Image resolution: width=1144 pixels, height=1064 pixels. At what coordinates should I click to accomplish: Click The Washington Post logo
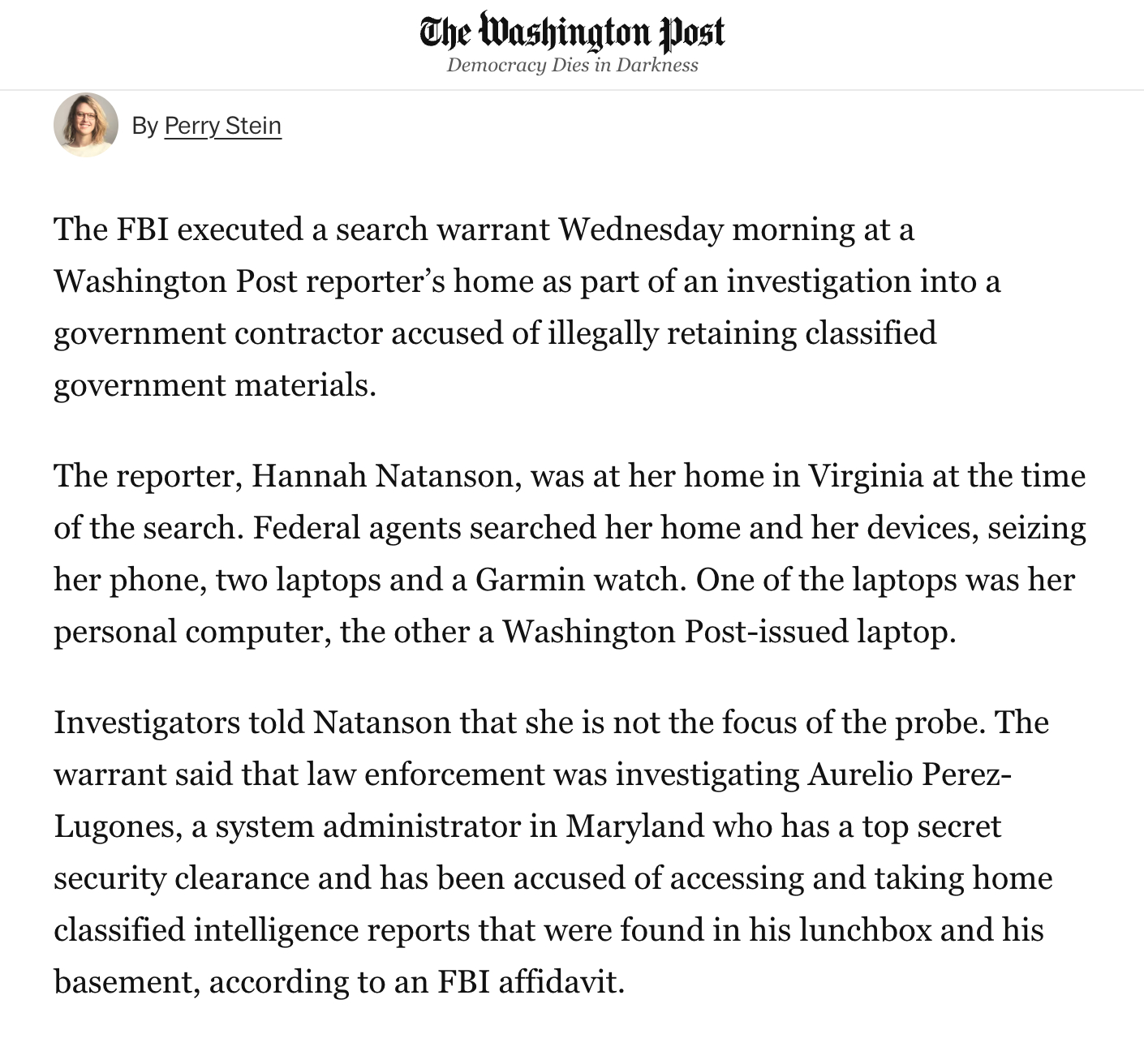572,32
